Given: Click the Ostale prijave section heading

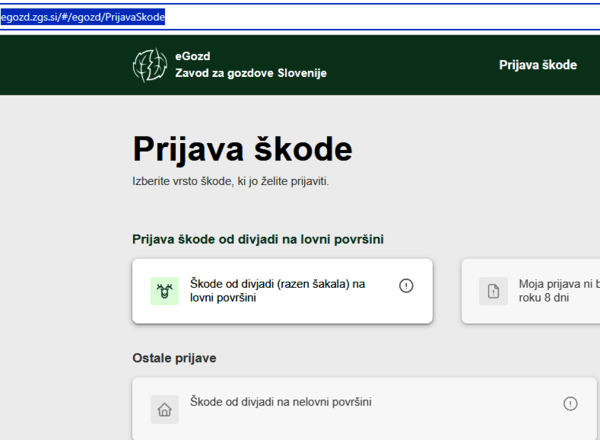Looking at the screenshot, I should click(174, 357).
